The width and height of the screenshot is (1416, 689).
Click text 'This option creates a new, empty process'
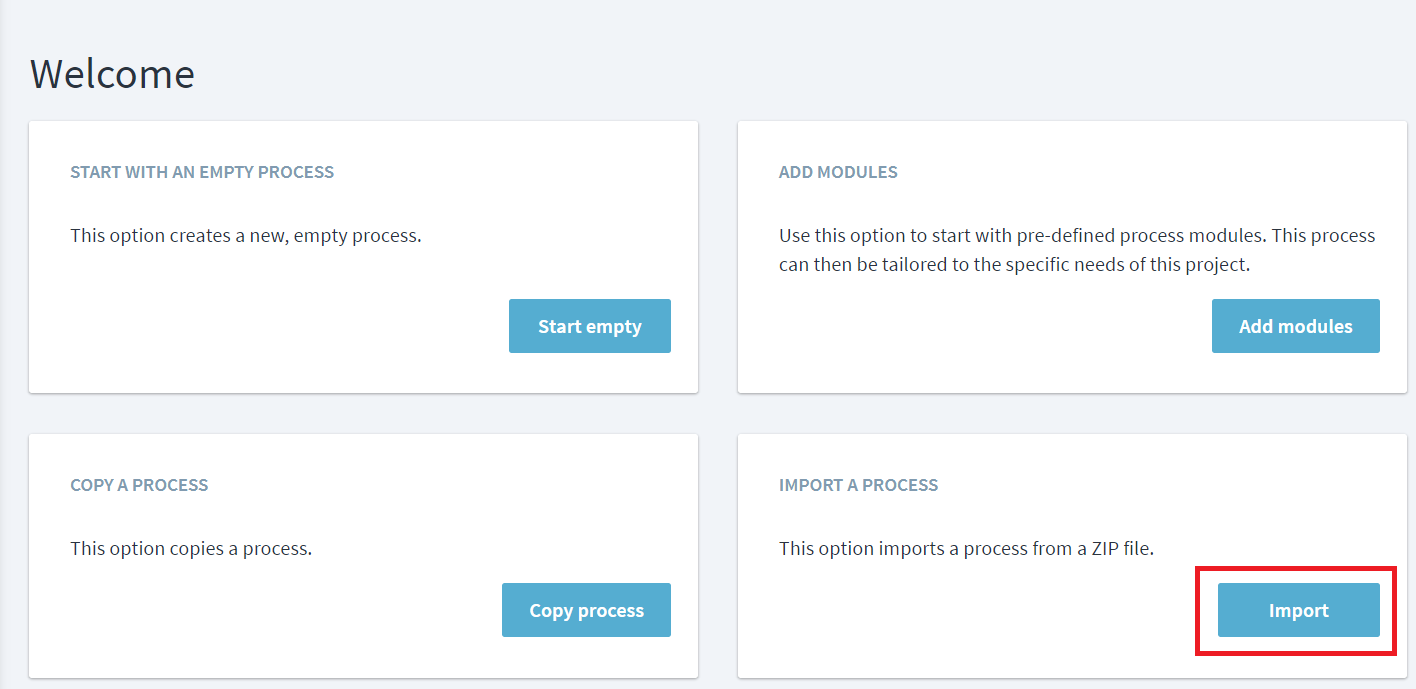pyautogui.click(x=245, y=237)
